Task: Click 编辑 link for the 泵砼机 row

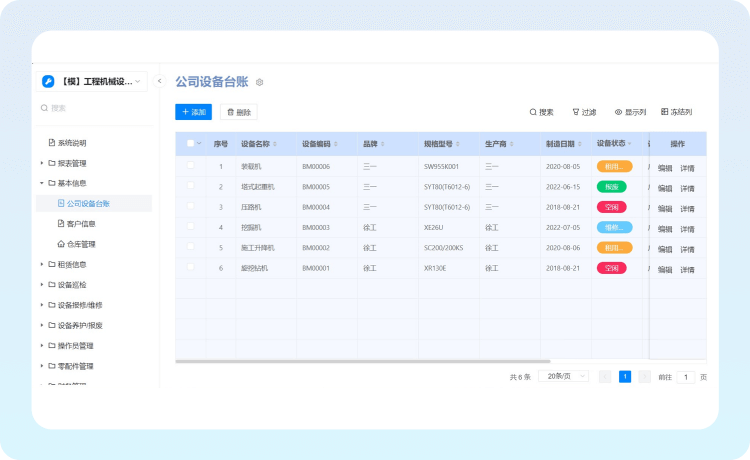Action: point(665,168)
